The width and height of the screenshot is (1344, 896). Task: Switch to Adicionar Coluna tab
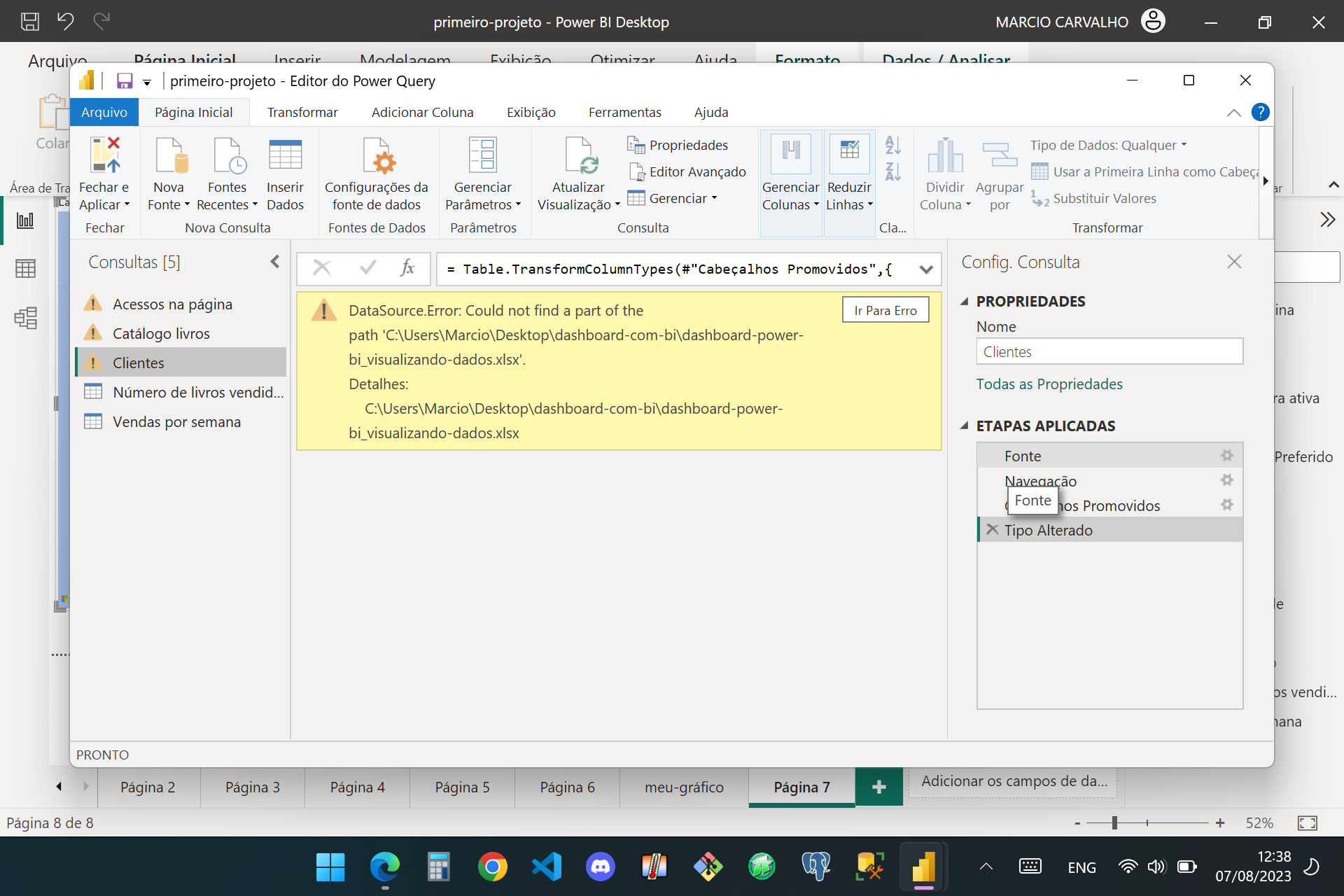[422, 112]
